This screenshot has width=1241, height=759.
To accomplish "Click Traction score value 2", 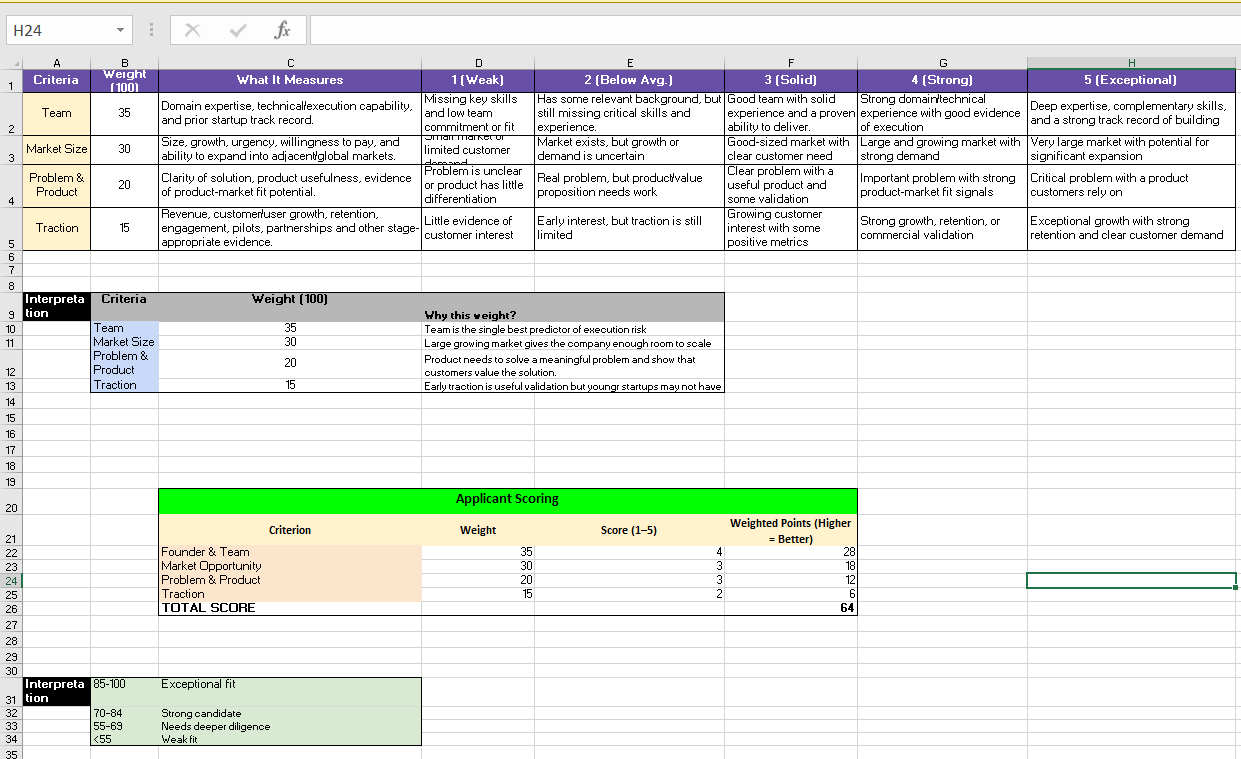I will (629, 594).
